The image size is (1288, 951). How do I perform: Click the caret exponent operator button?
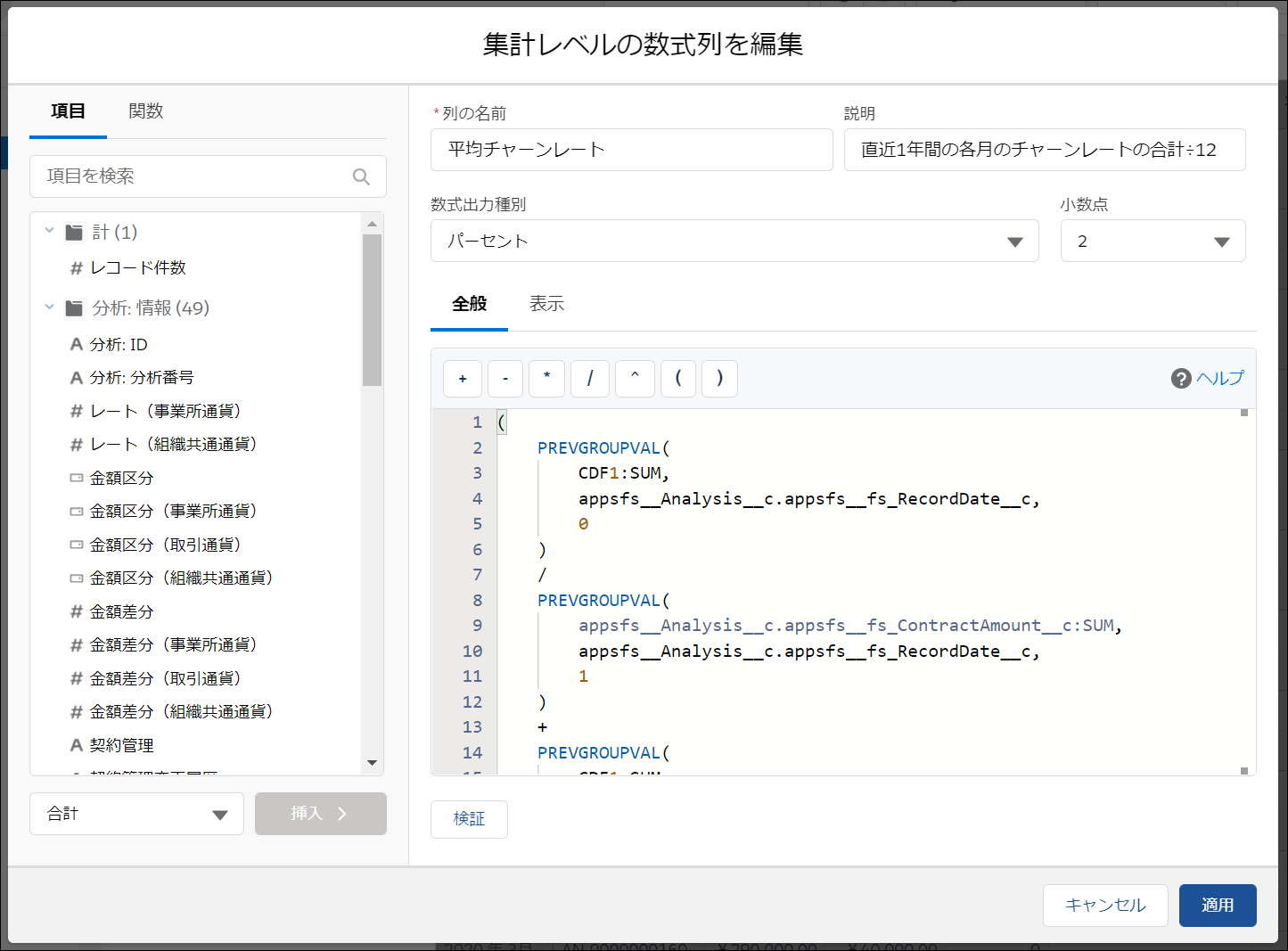coord(635,379)
